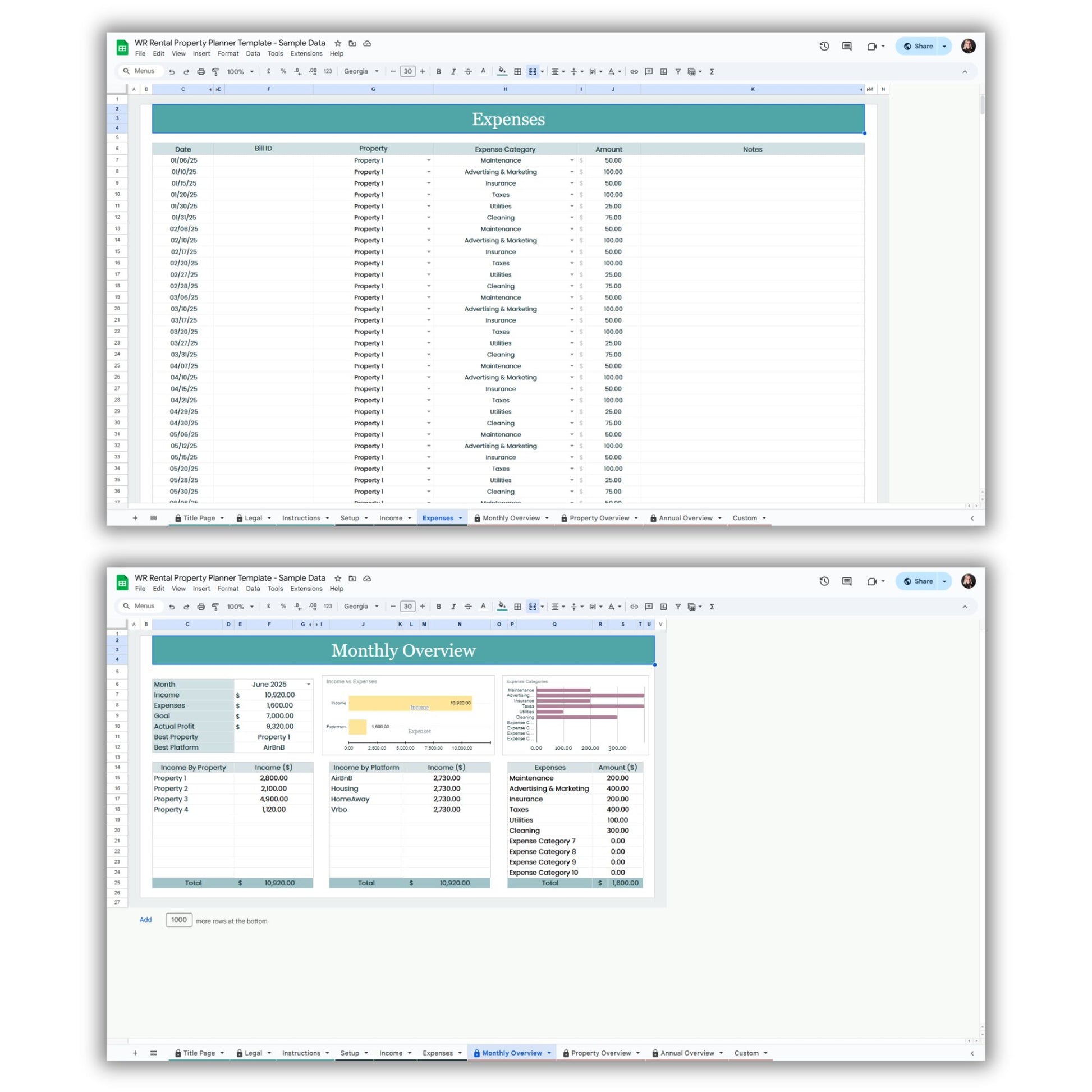Click the print icon in the Monthly Overview window

[201, 607]
